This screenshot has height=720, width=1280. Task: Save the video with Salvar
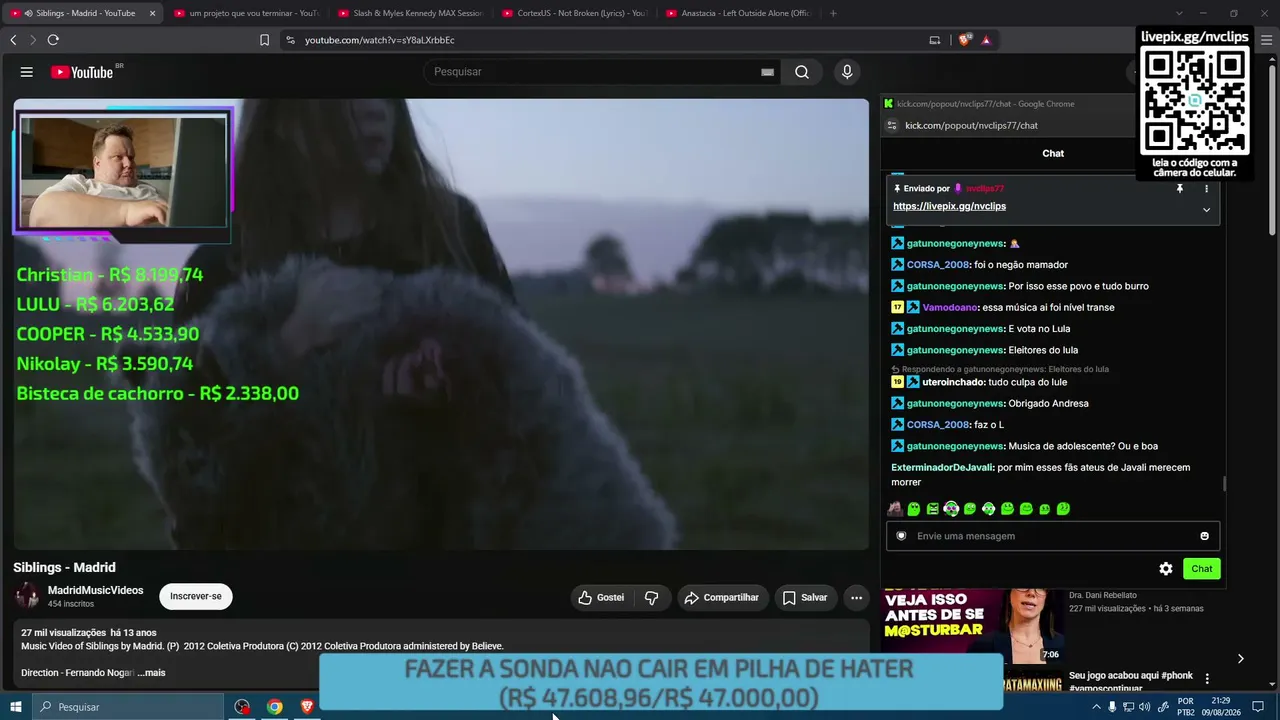coord(805,598)
